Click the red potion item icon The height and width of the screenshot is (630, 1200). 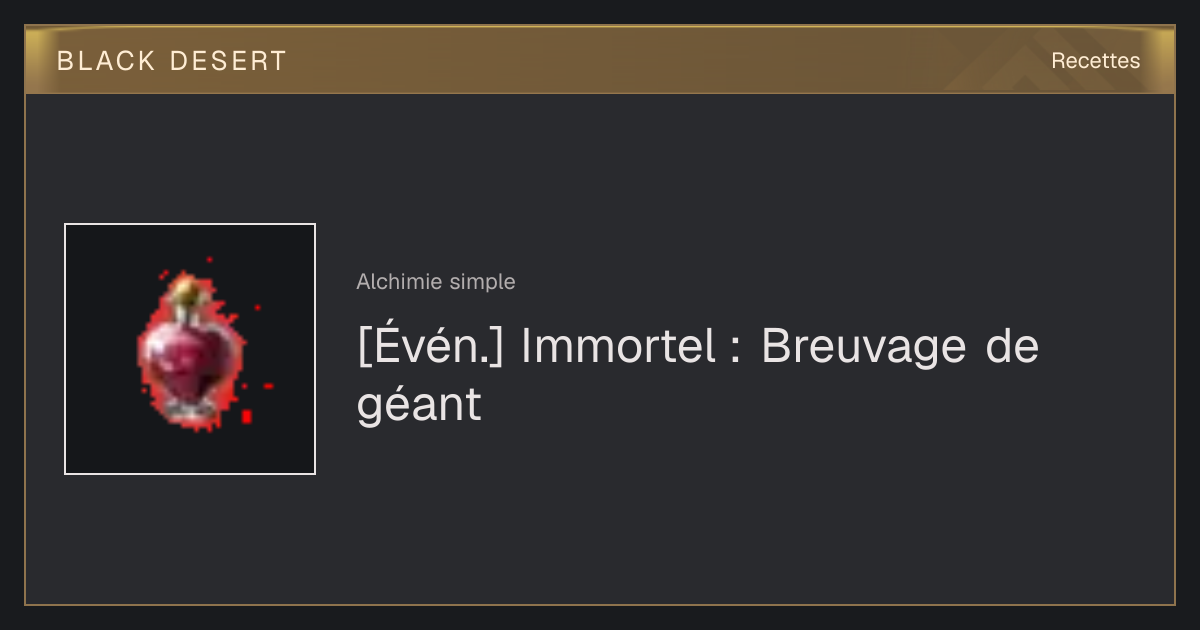coord(190,350)
